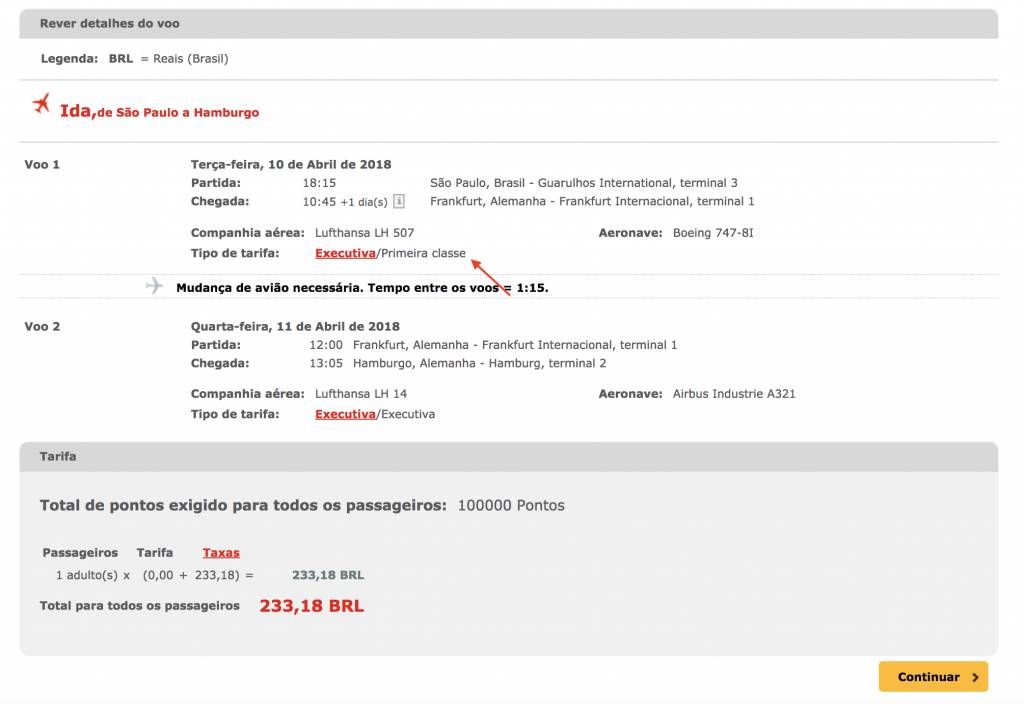Click the gray plane connection icon
Viewport: 1024px width, 704px height.
pos(154,285)
